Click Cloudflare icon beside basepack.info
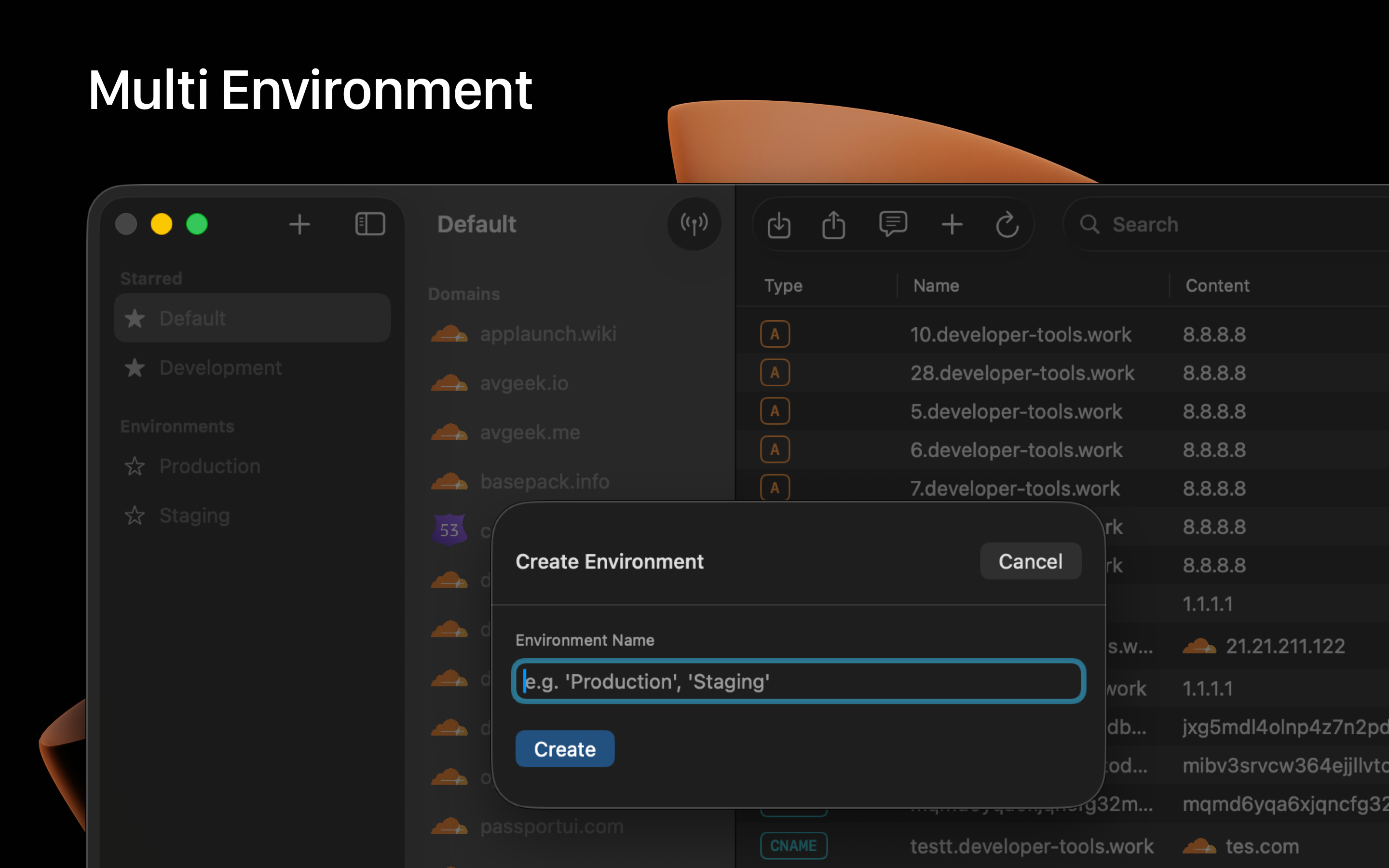 coord(449,482)
